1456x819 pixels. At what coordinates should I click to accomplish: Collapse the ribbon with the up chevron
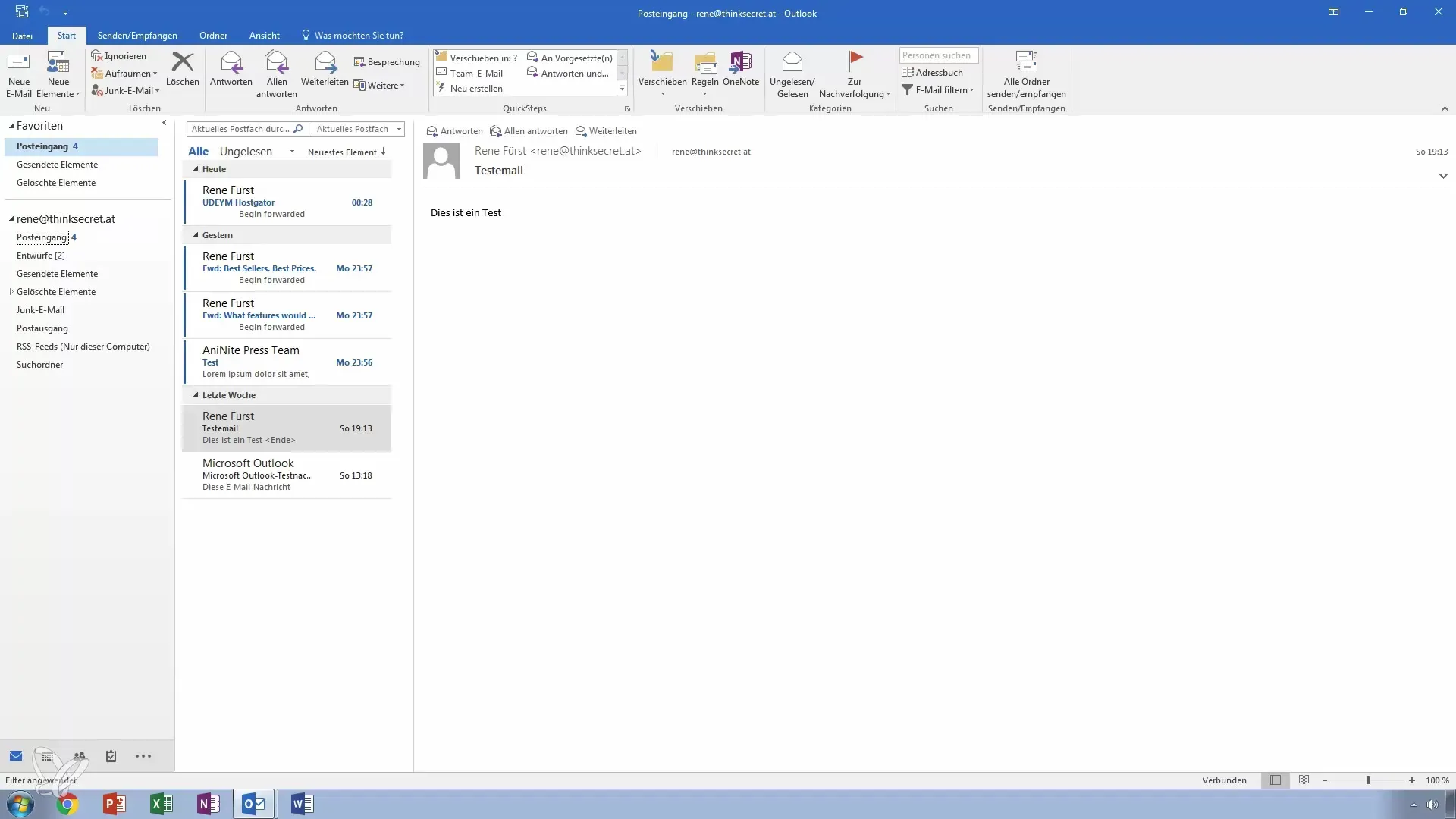click(x=1445, y=109)
